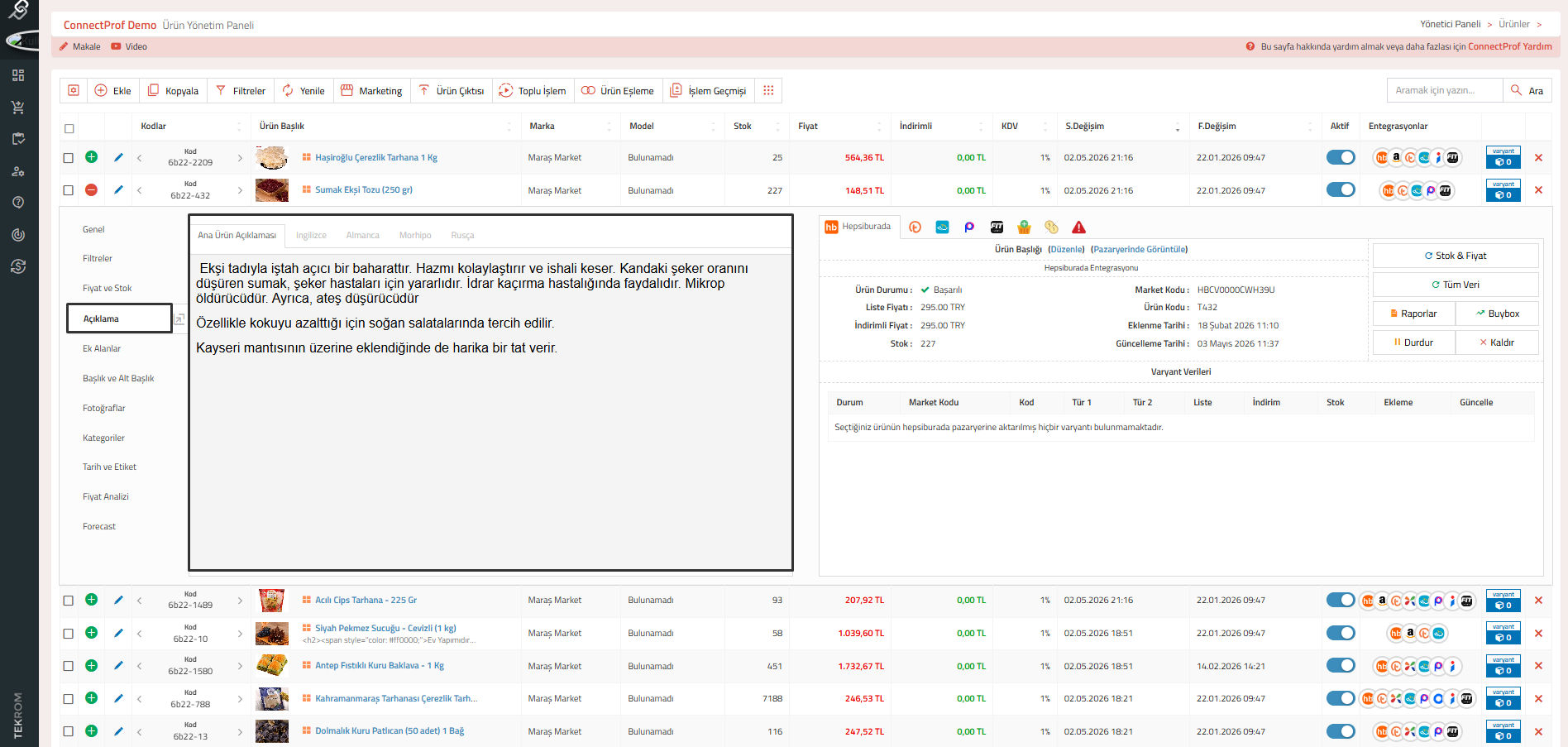Viewport: 1568px width, 747px height.
Task: Open Raporlar for Hepsiburada
Action: coord(1414,314)
